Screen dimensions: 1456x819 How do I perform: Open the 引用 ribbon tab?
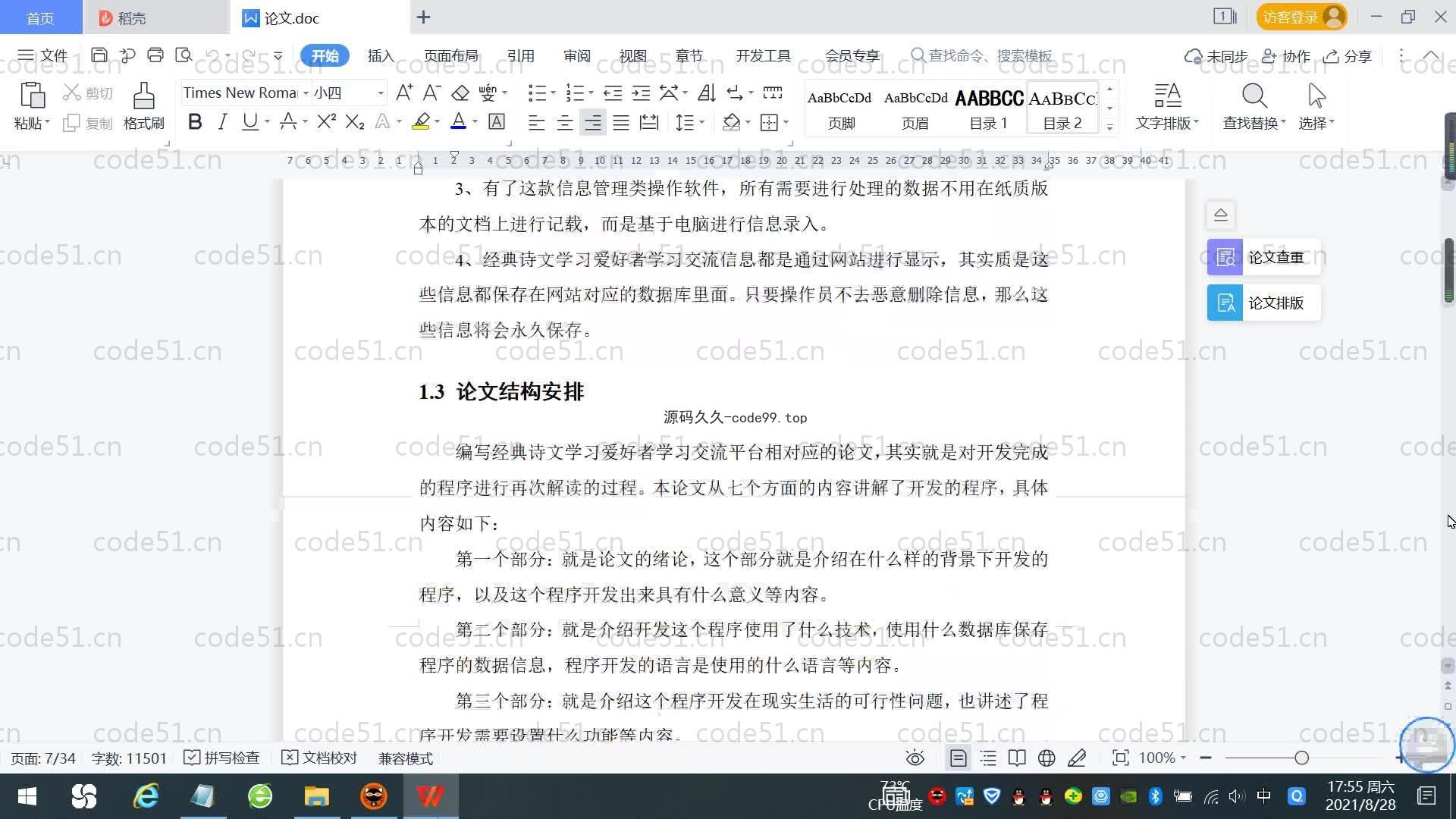520,55
